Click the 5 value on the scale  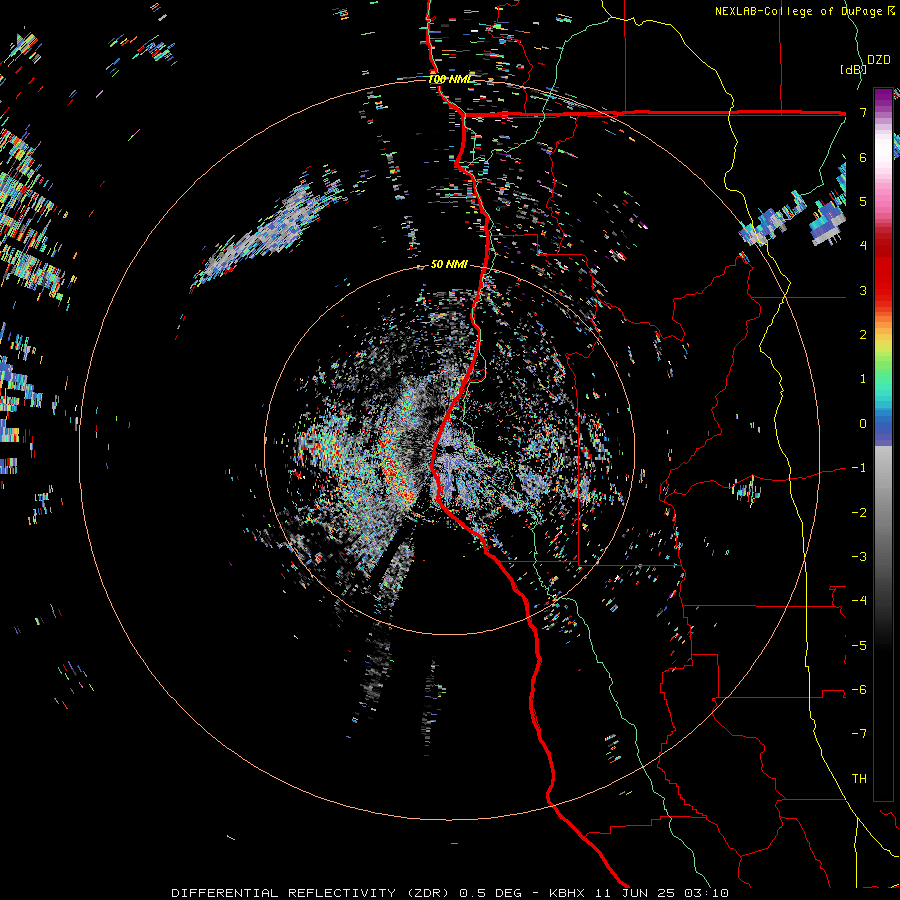click(863, 201)
